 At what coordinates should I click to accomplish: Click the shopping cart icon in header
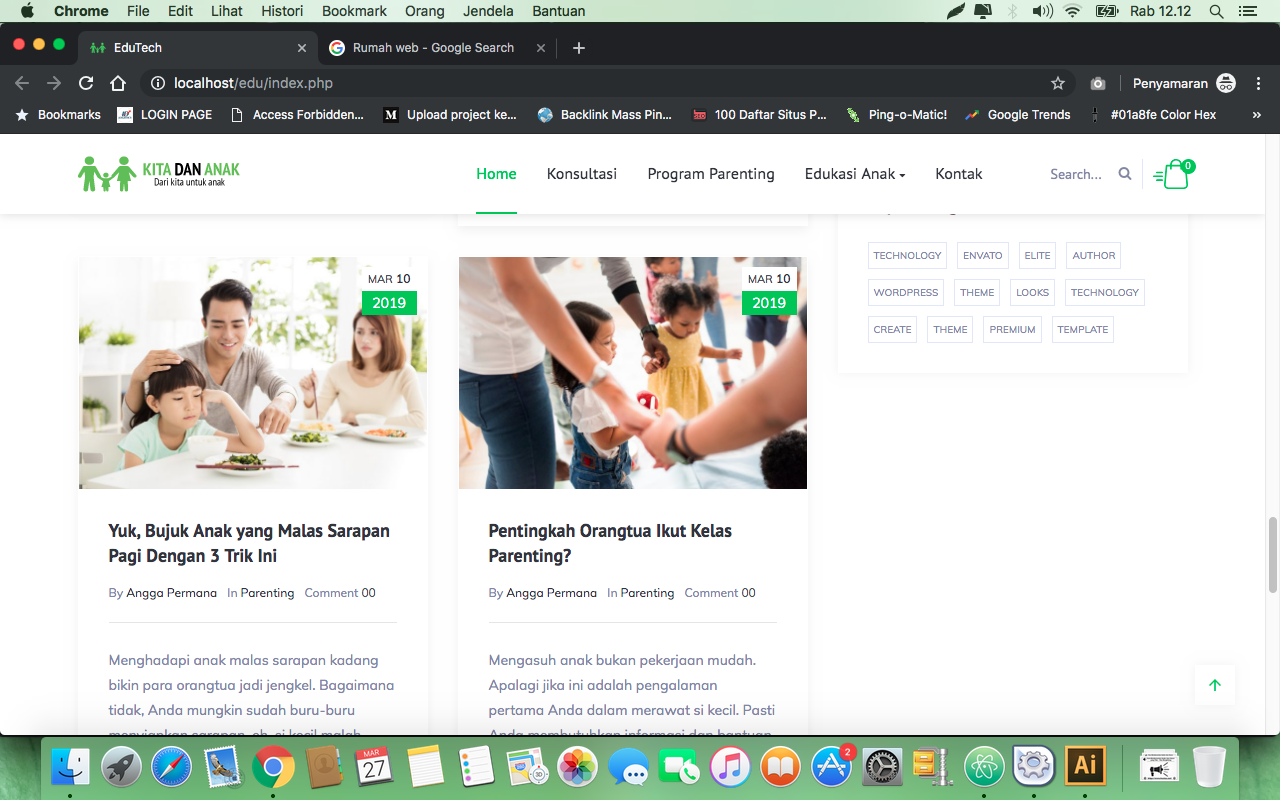point(1175,175)
